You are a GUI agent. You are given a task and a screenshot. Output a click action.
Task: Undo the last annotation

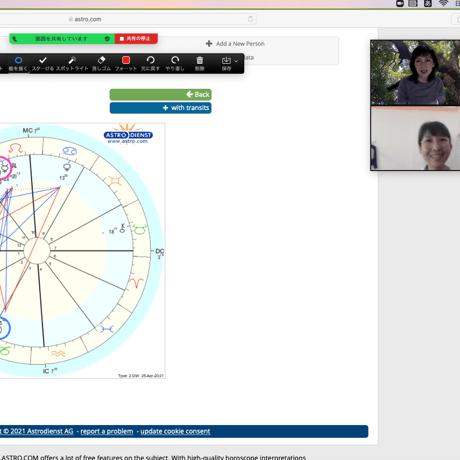pos(150,63)
